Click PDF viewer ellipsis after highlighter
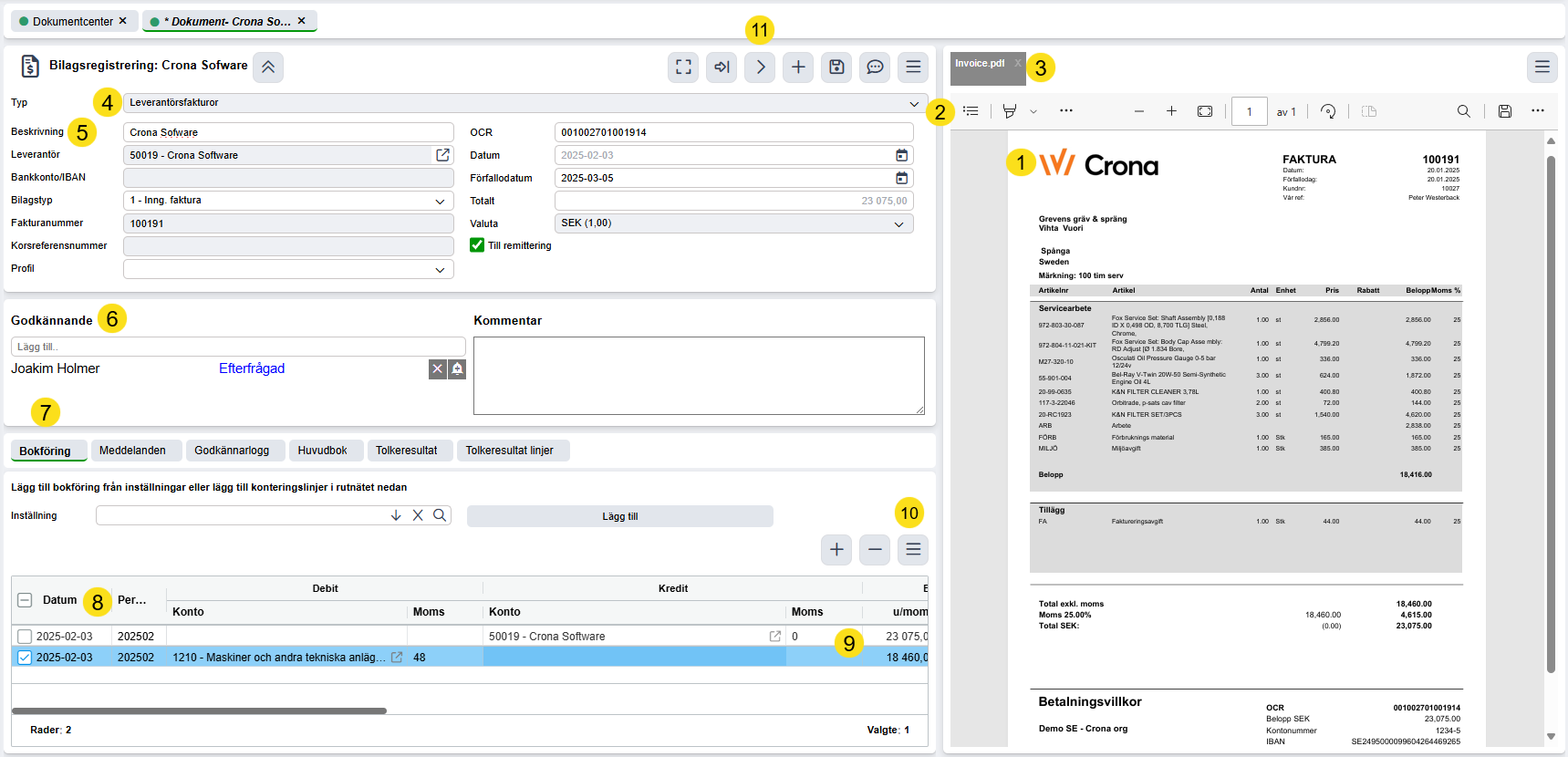This screenshot has width=1568, height=757. (1066, 111)
